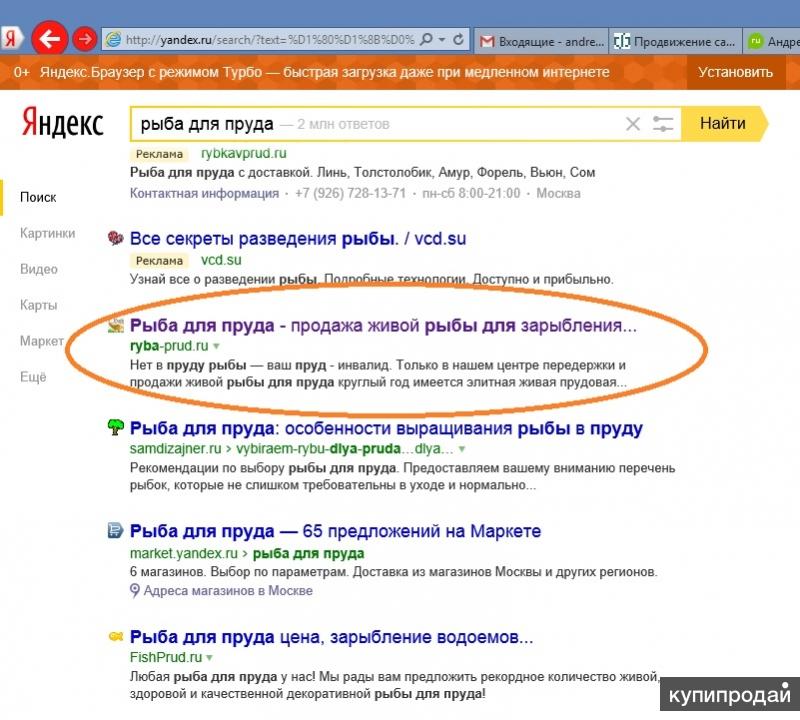Click the magnifier icon in address bar
Image resolution: width=800 pixels, height=720 pixels.
[427, 40]
